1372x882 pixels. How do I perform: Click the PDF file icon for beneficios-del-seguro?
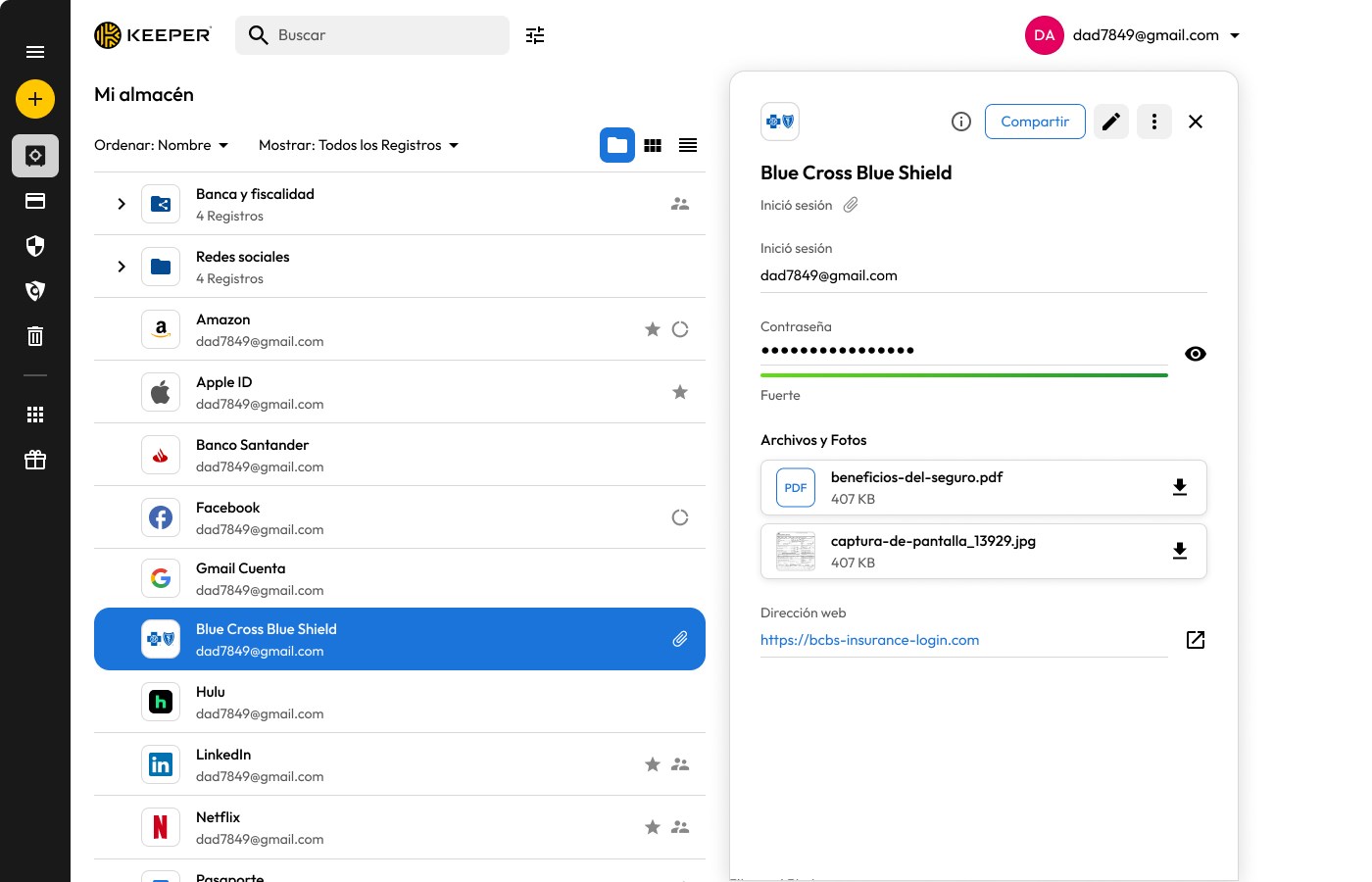point(796,487)
